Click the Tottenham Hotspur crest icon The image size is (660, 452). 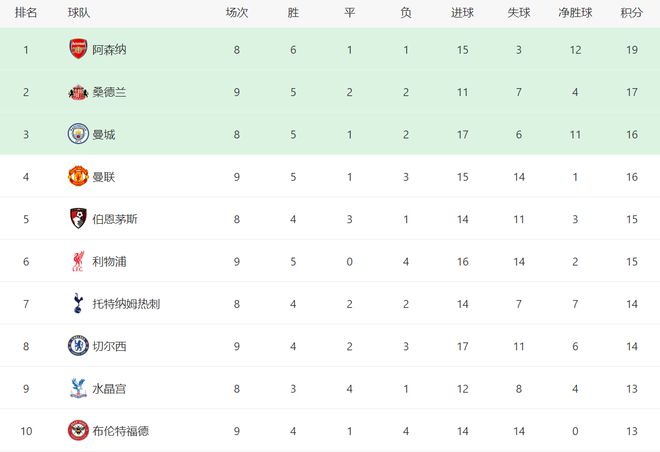click(x=78, y=303)
